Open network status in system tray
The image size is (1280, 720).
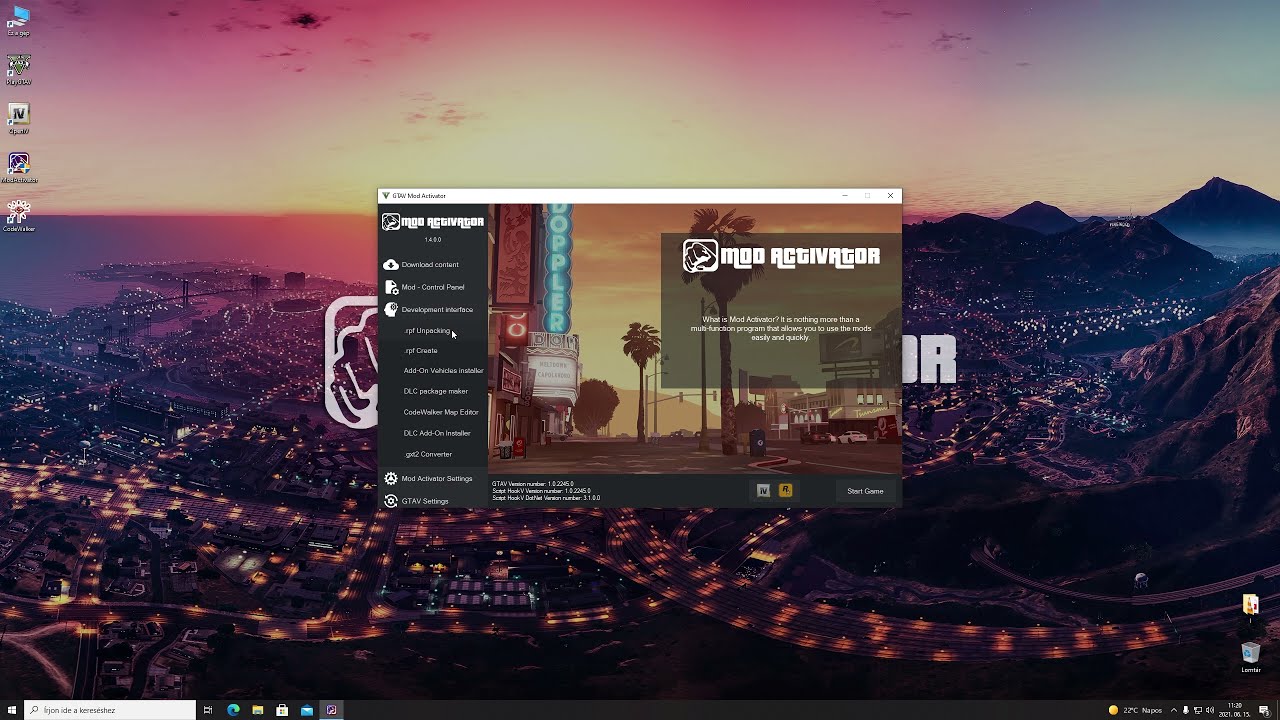pos(1198,710)
